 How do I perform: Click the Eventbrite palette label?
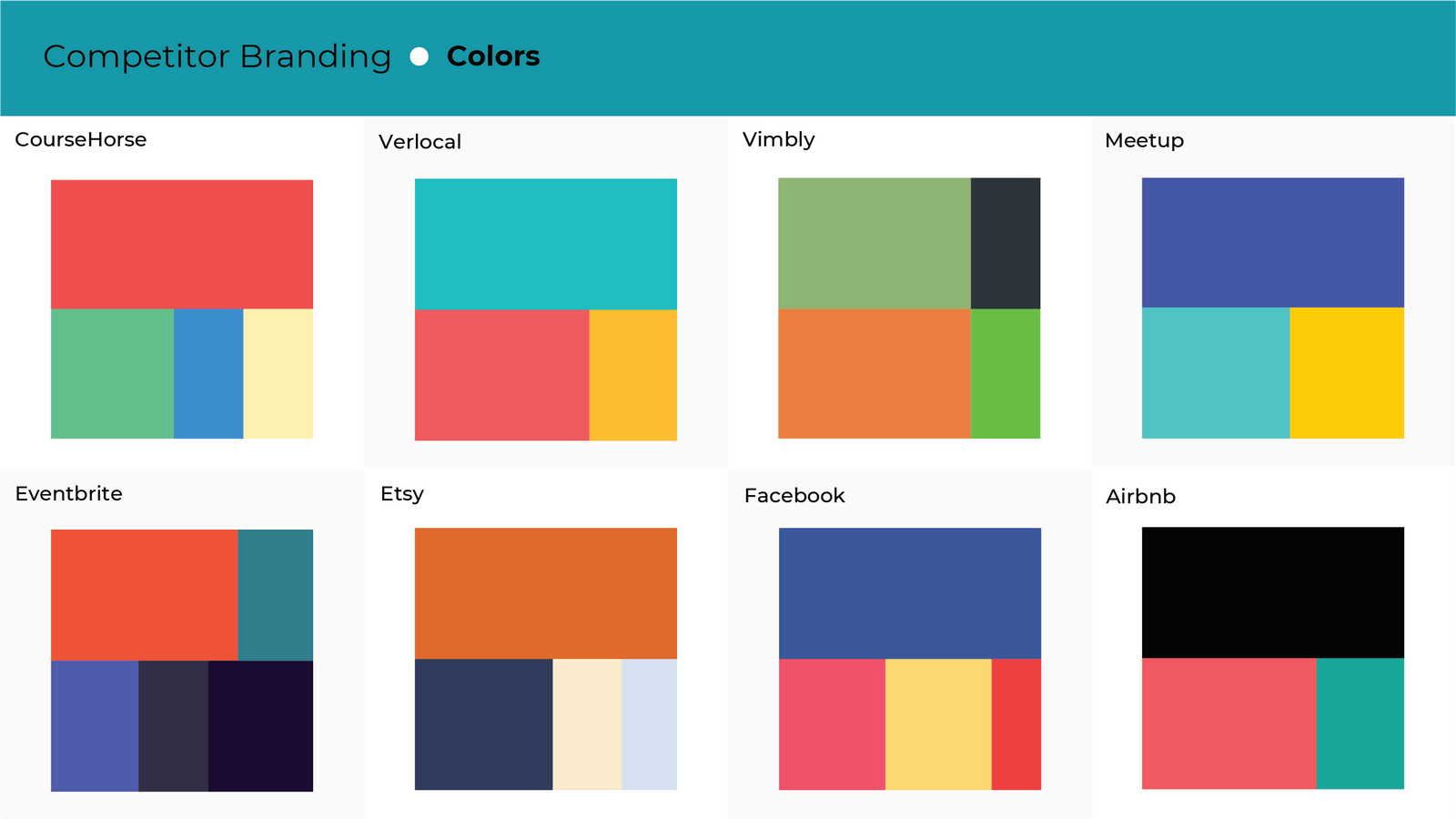pyautogui.click(x=69, y=493)
